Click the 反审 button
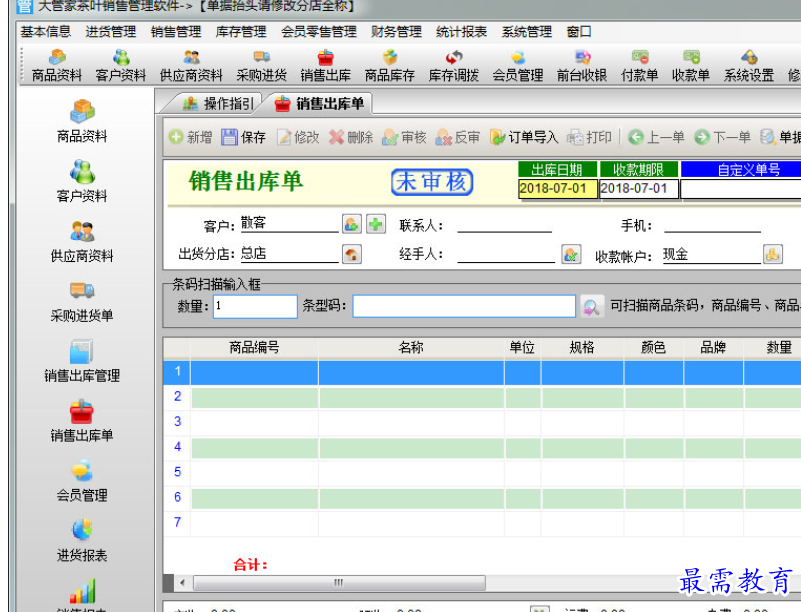 pos(458,137)
